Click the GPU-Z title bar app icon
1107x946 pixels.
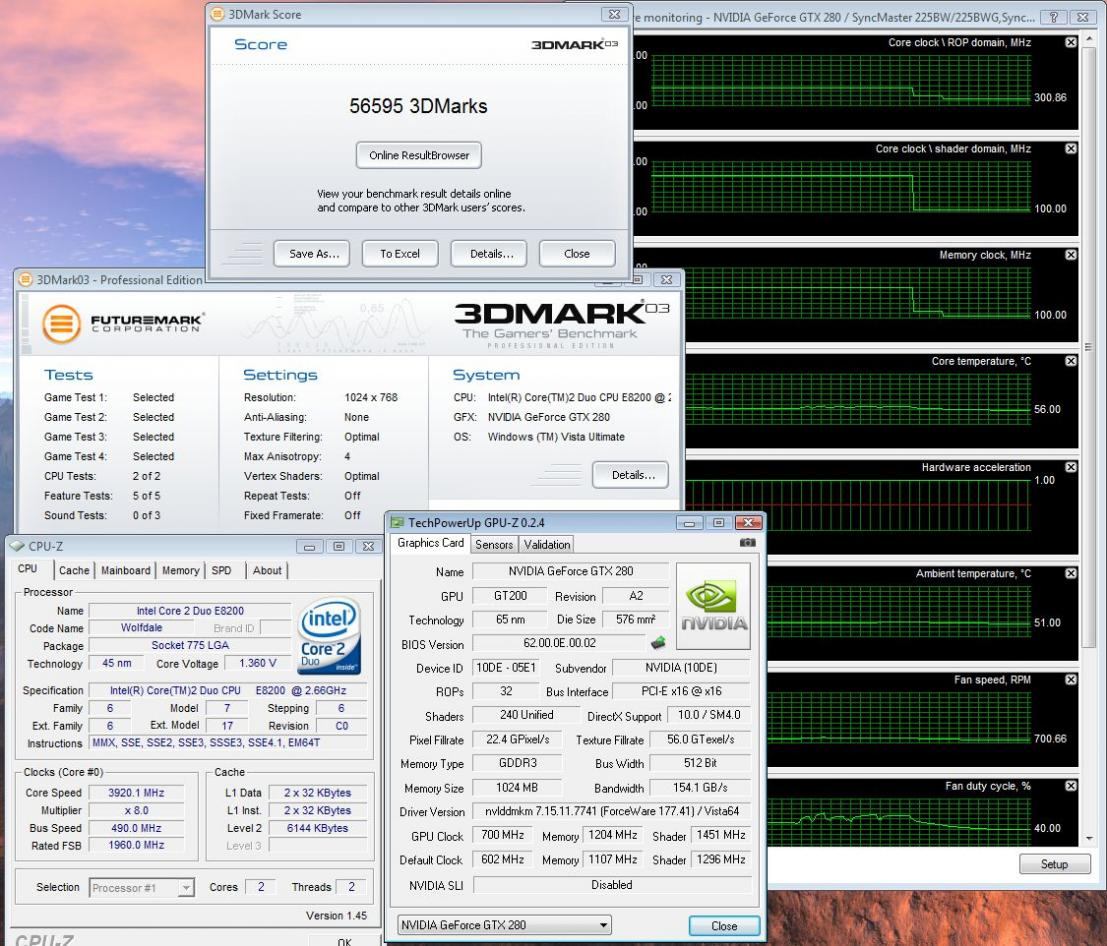coord(397,522)
